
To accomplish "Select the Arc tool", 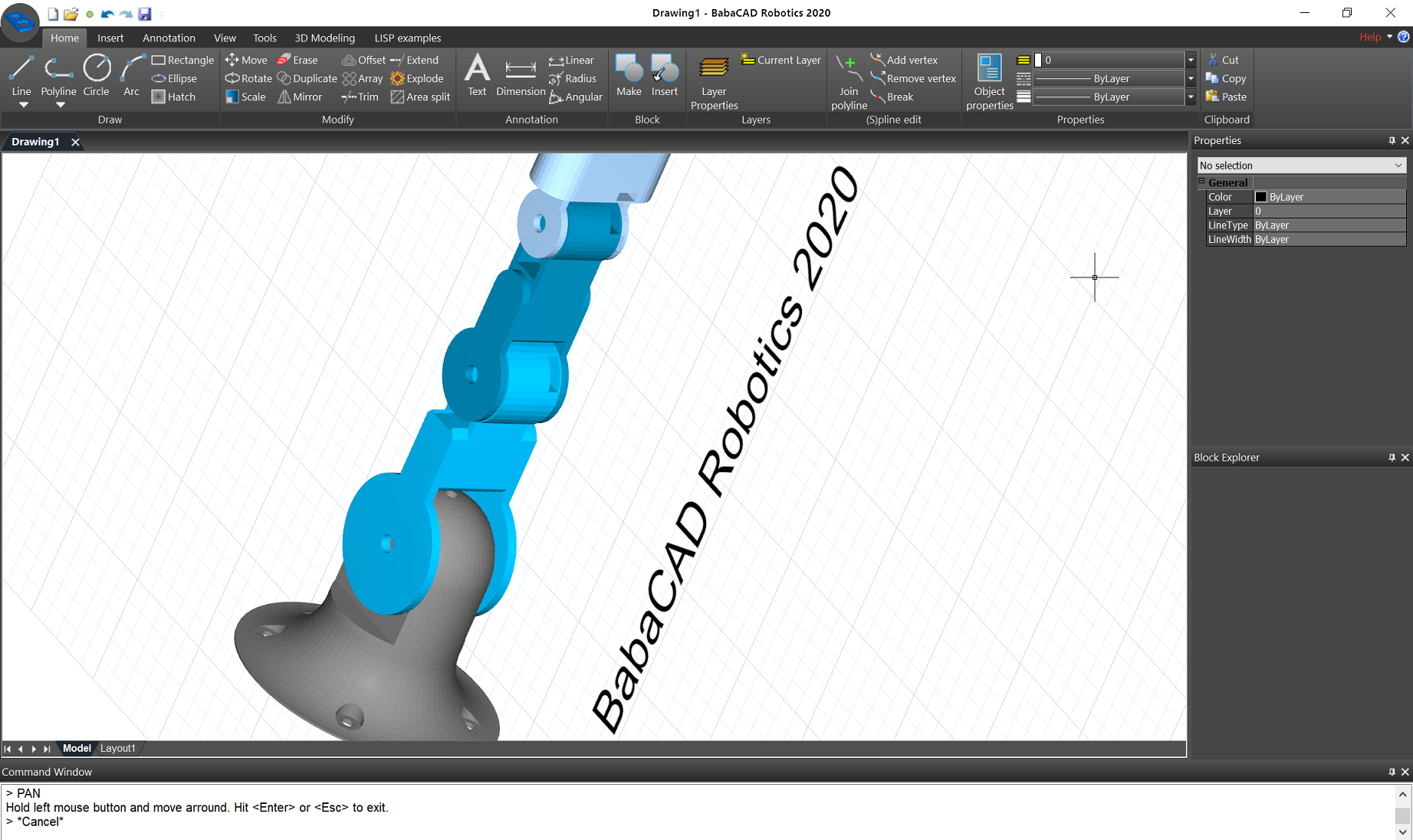I will click(132, 75).
